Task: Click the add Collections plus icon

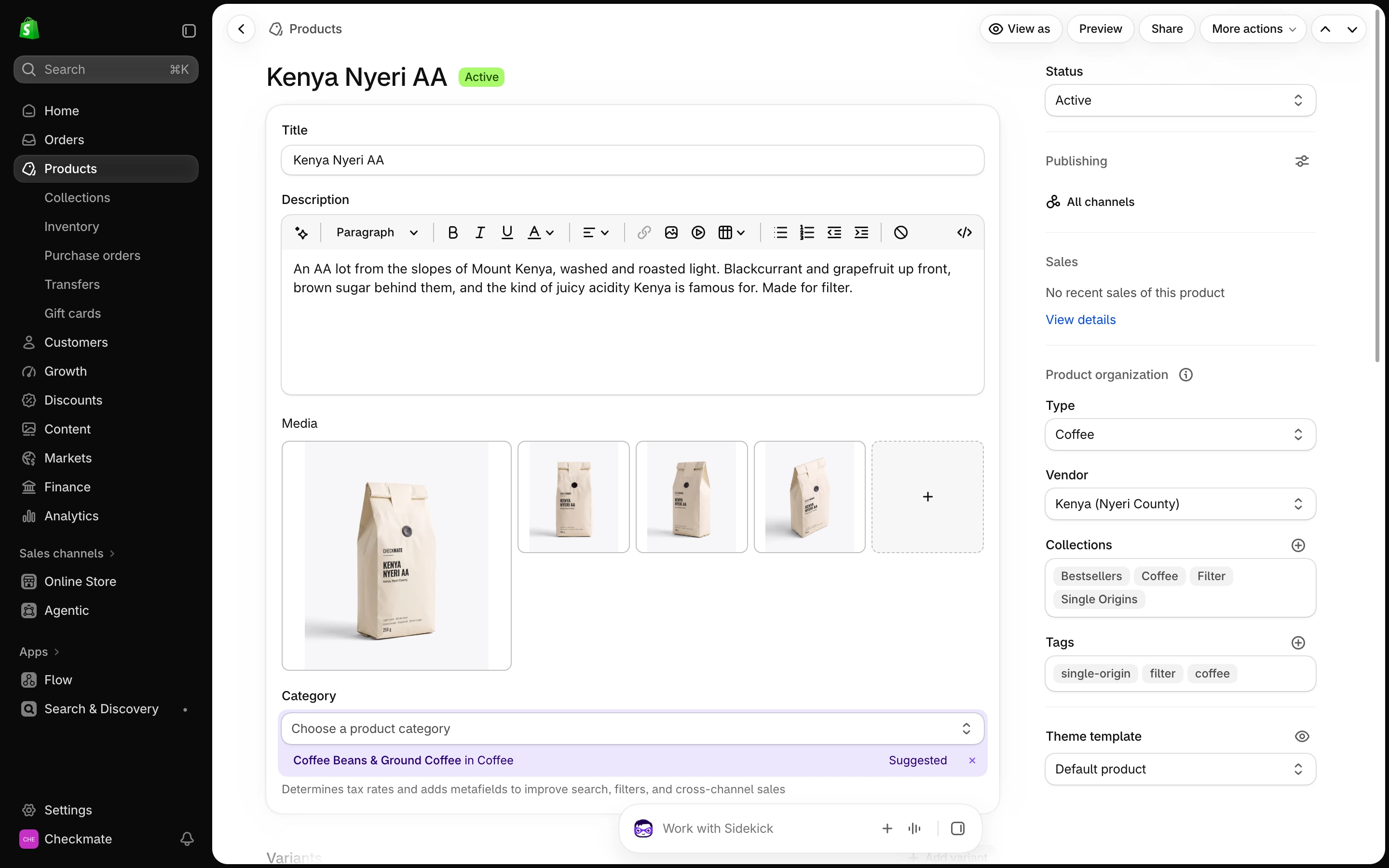Action: pos(1298,545)
